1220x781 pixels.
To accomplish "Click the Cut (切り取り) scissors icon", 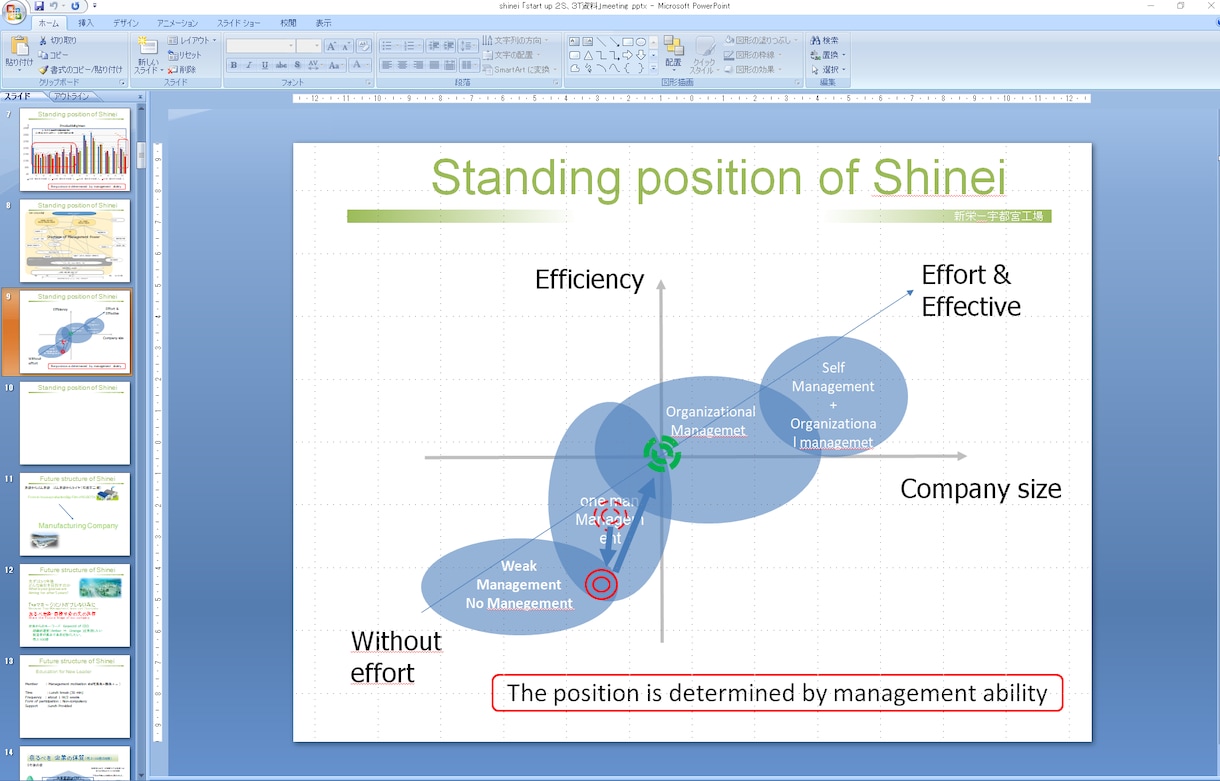I will pyautogui.click(x=43, y=41).
